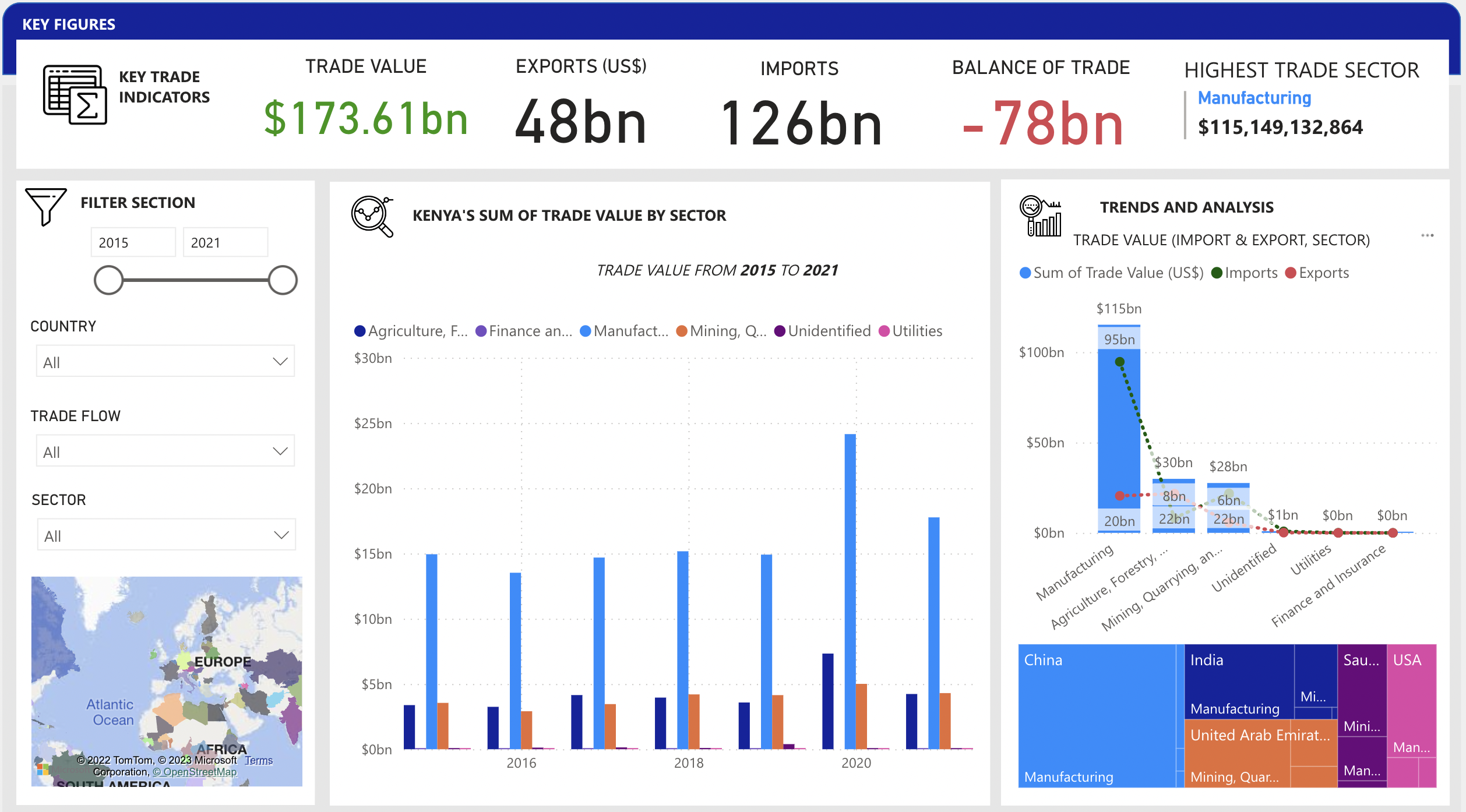Screen dimensions: 1466x812
Task: Open the SECTOR dropdown
Action: (x=167, y=535)
